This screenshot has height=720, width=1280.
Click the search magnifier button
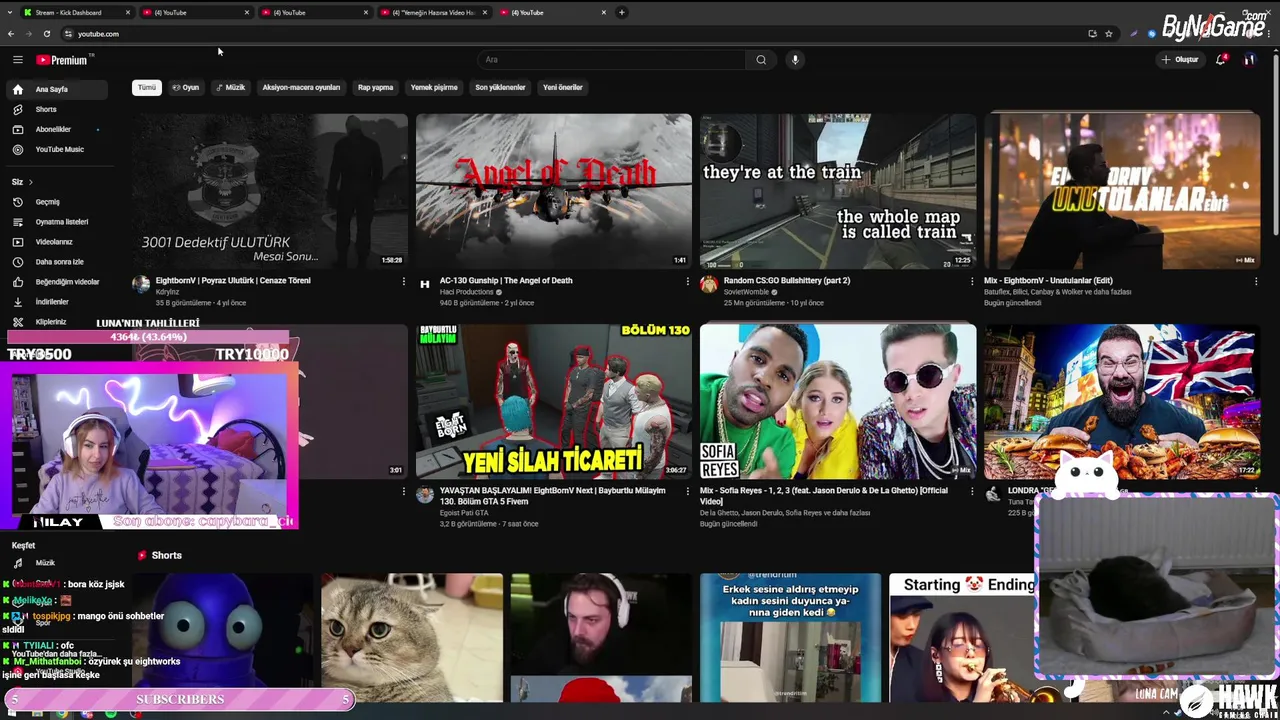[761, 60]
